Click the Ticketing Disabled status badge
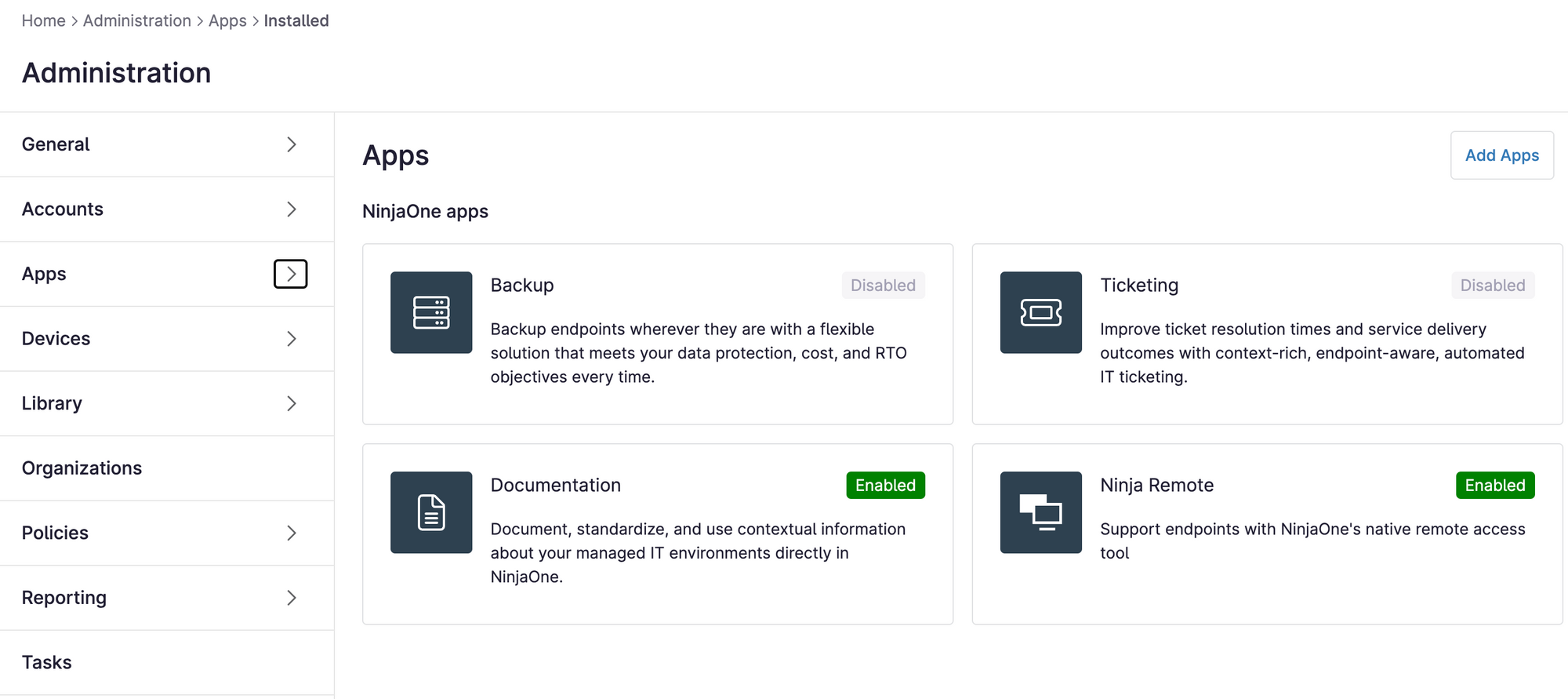The height and width of the screenshot is (699, 1568). tap(1493, 286)
